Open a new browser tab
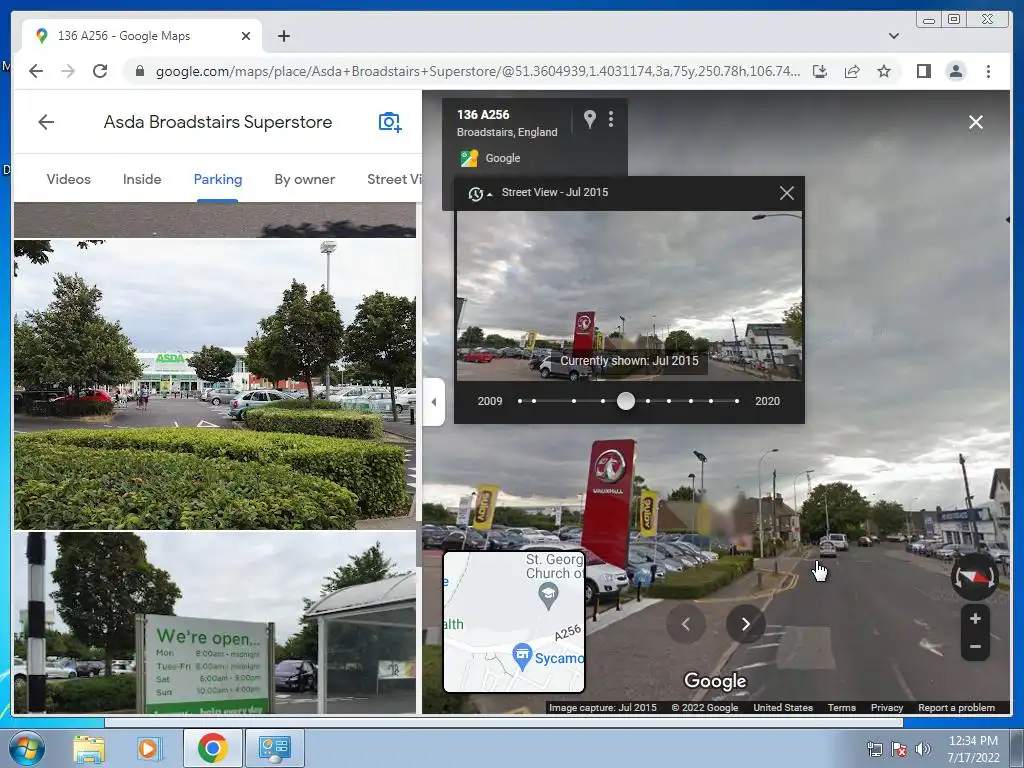 pyautogui.click(x=283, y=36)
